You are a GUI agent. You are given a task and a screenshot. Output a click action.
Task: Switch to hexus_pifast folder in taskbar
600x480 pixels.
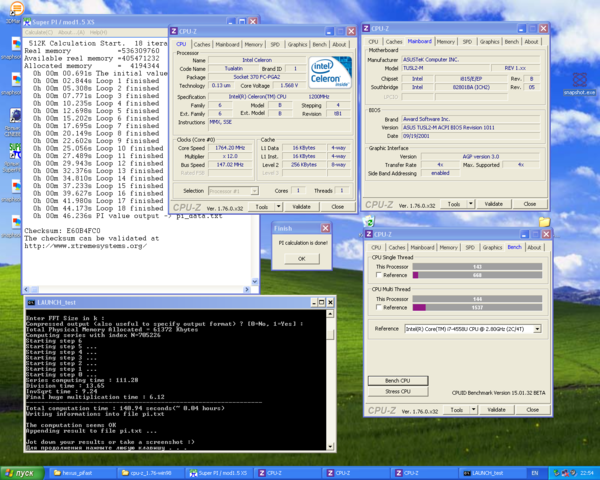click(81, 473)
